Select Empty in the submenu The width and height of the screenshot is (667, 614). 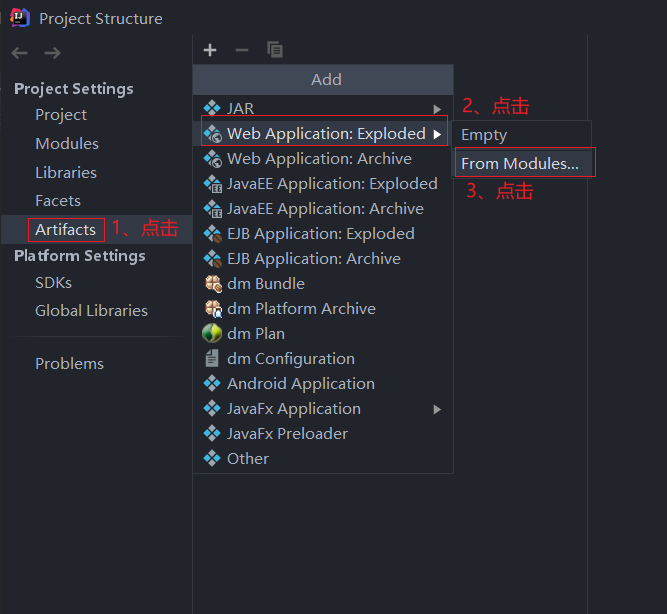[522, 135]
